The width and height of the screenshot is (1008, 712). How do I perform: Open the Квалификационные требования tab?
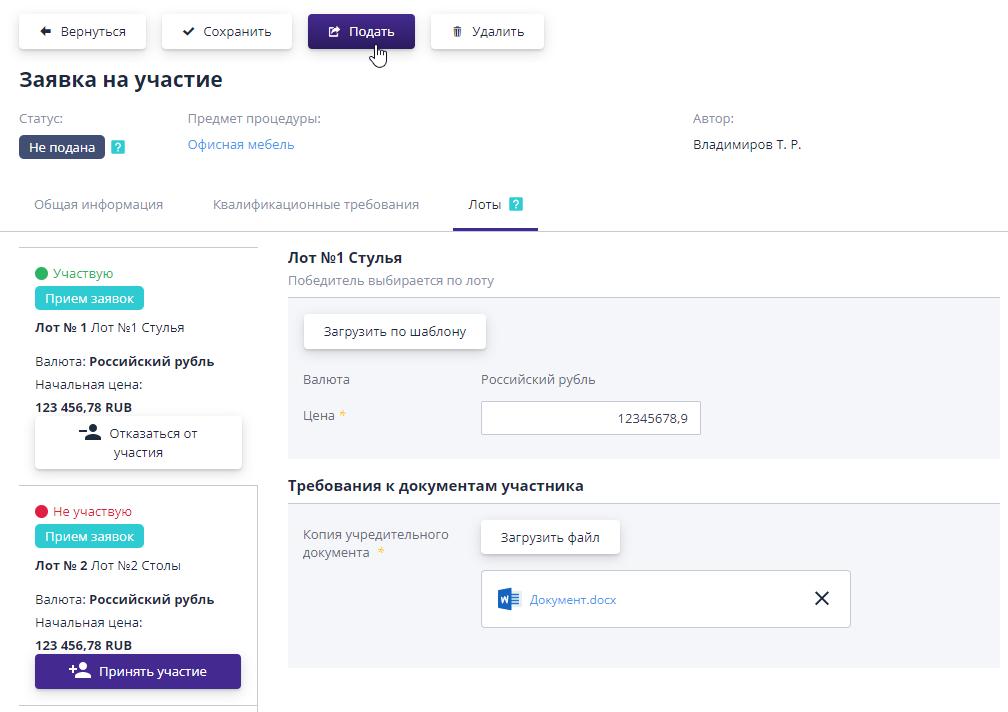tap(315, 204)
